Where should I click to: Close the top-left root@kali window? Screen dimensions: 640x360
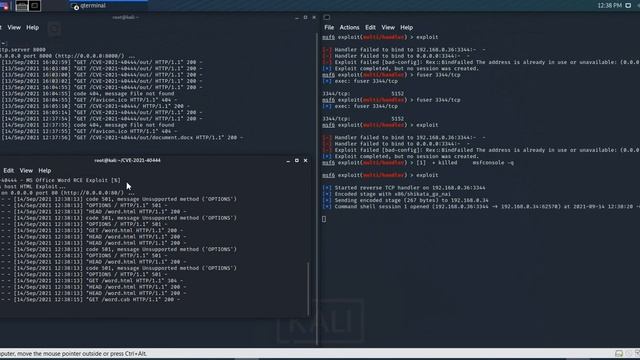(314, 18)
